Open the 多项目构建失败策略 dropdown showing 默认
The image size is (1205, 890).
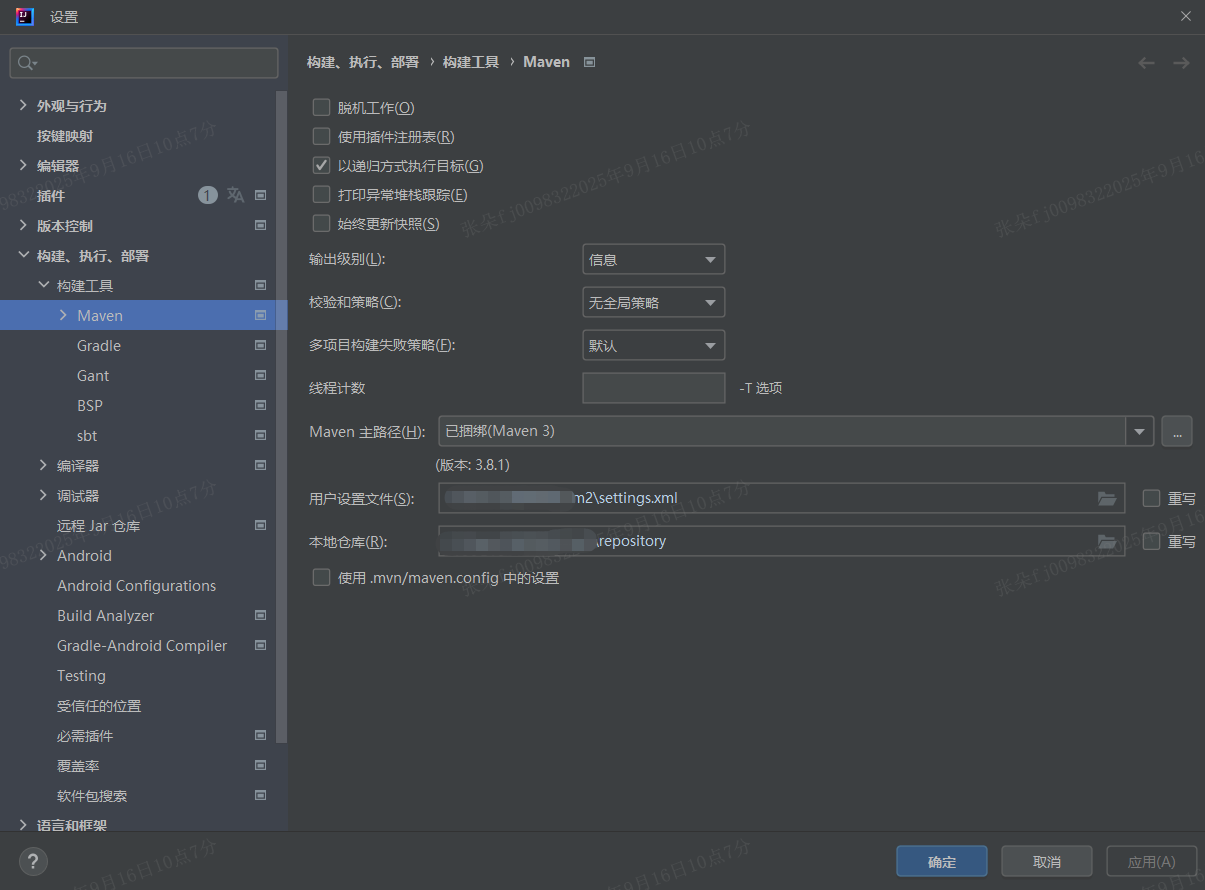click(653, 345)
